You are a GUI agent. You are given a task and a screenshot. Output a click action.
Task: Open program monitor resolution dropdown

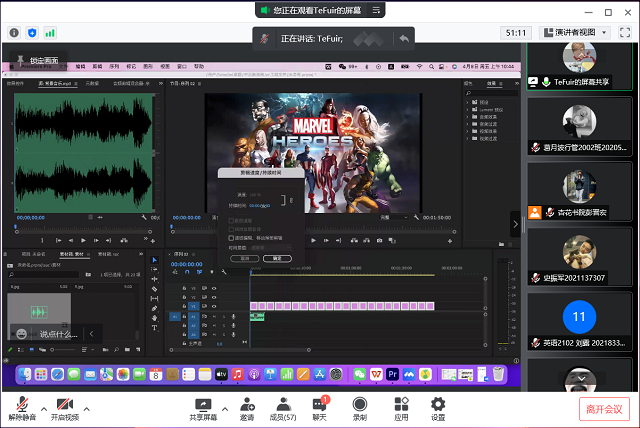(393, 217)
